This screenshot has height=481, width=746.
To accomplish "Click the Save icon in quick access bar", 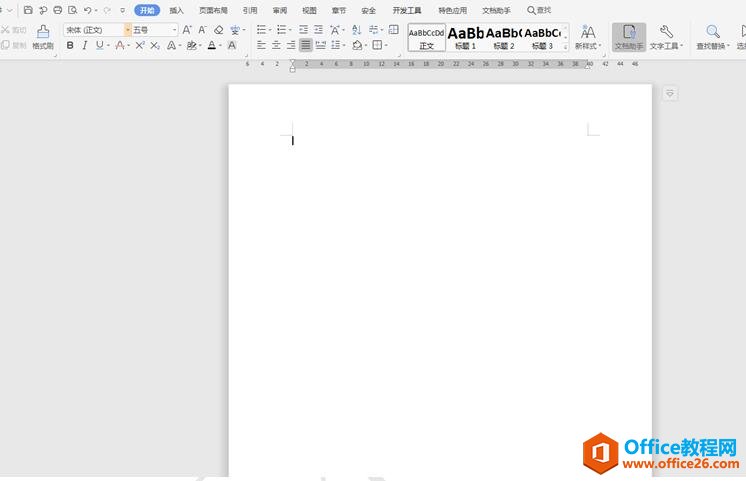I will [28, 10].
